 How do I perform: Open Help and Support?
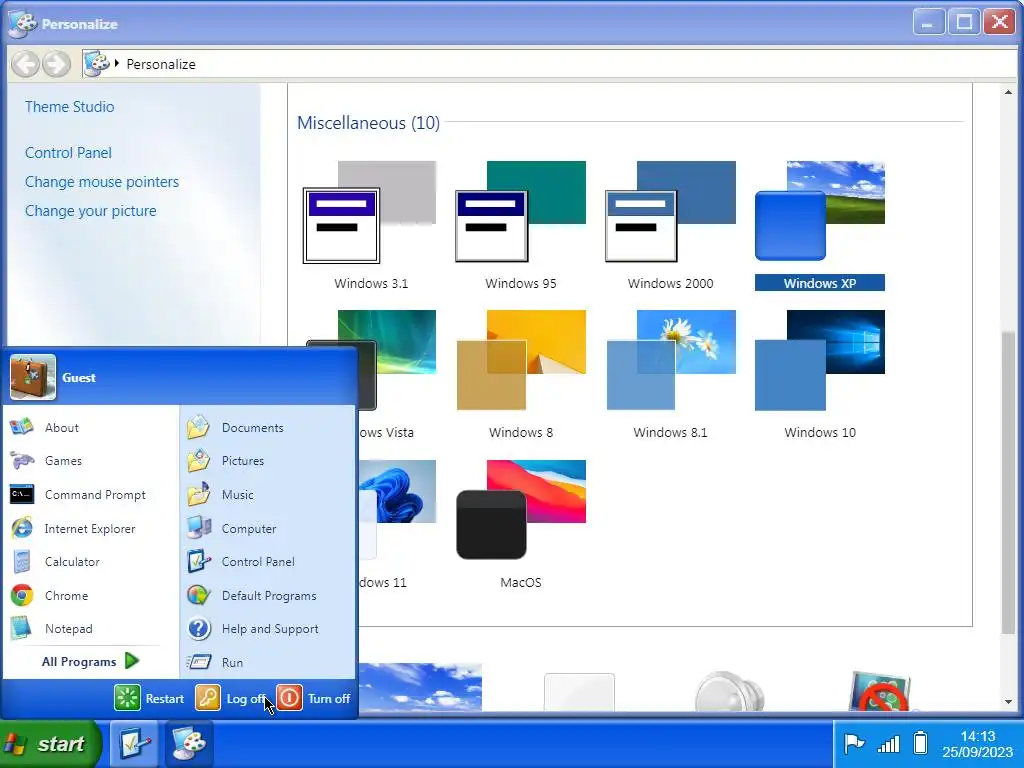coord(268,629)
